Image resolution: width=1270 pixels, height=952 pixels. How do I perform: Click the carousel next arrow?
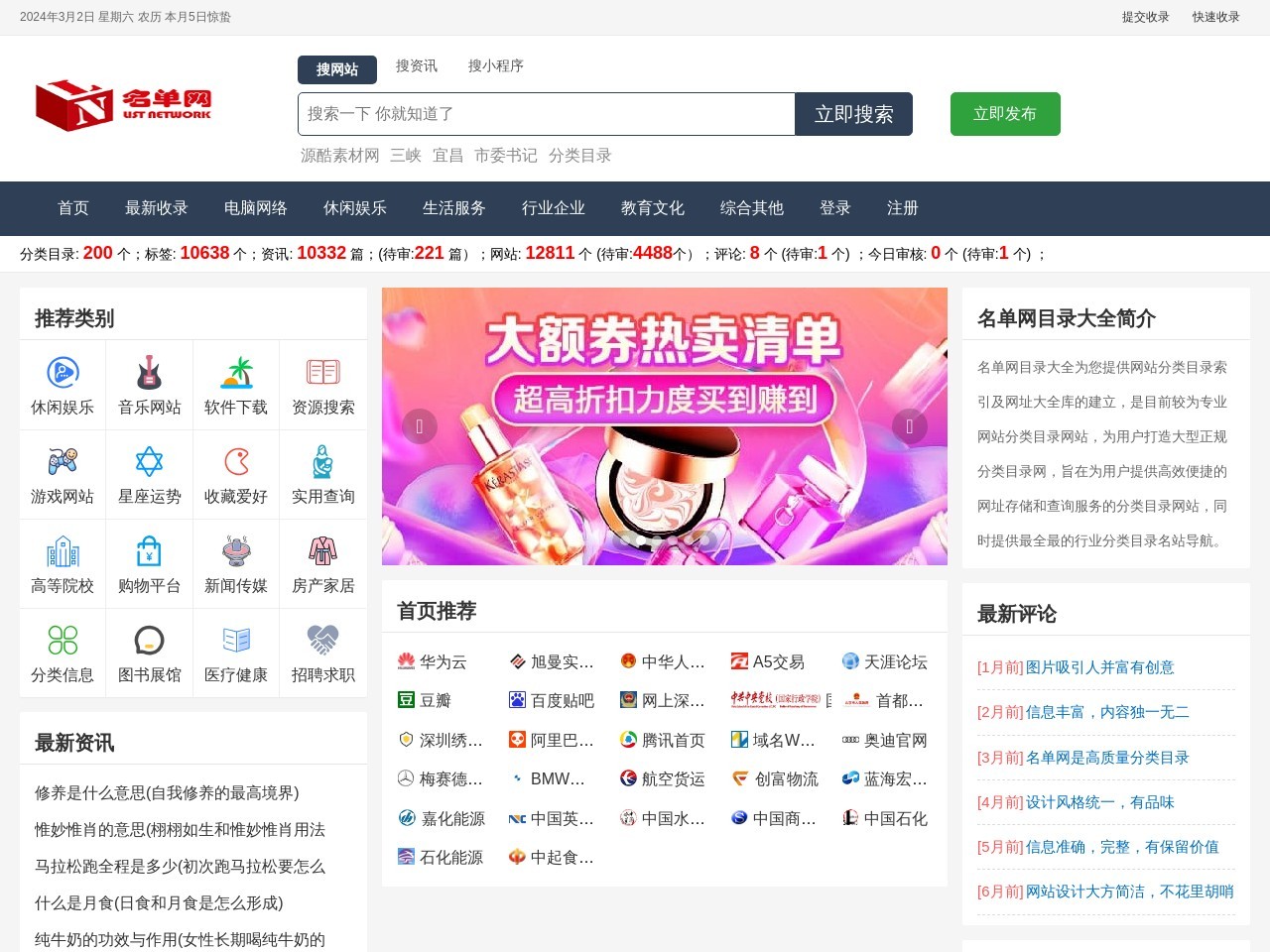tap(909, 426)
